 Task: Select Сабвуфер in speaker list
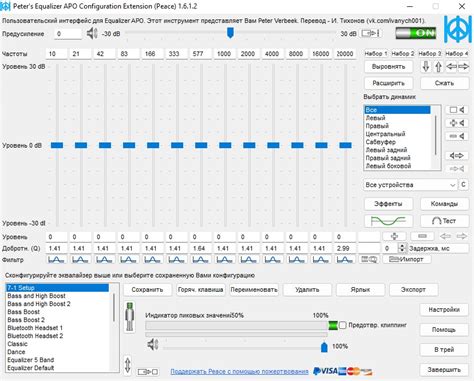pos(381,142)
